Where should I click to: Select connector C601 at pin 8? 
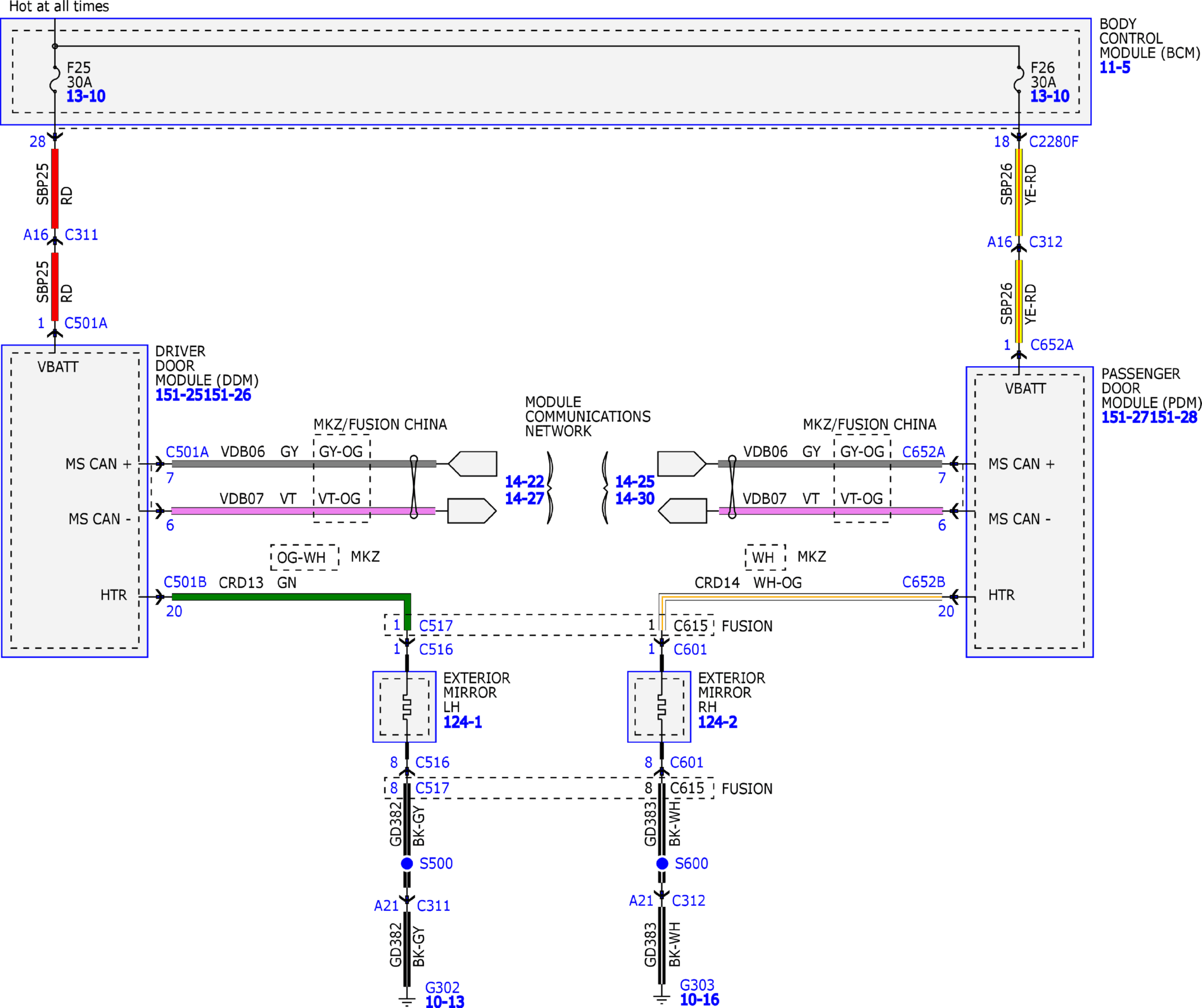pos(687,763)
